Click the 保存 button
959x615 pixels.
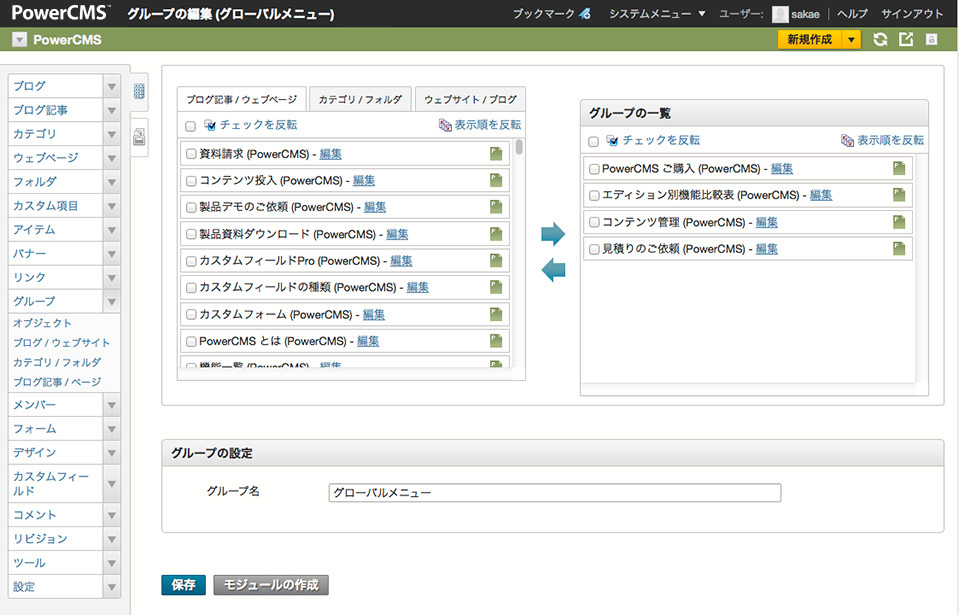click(183, 585)
